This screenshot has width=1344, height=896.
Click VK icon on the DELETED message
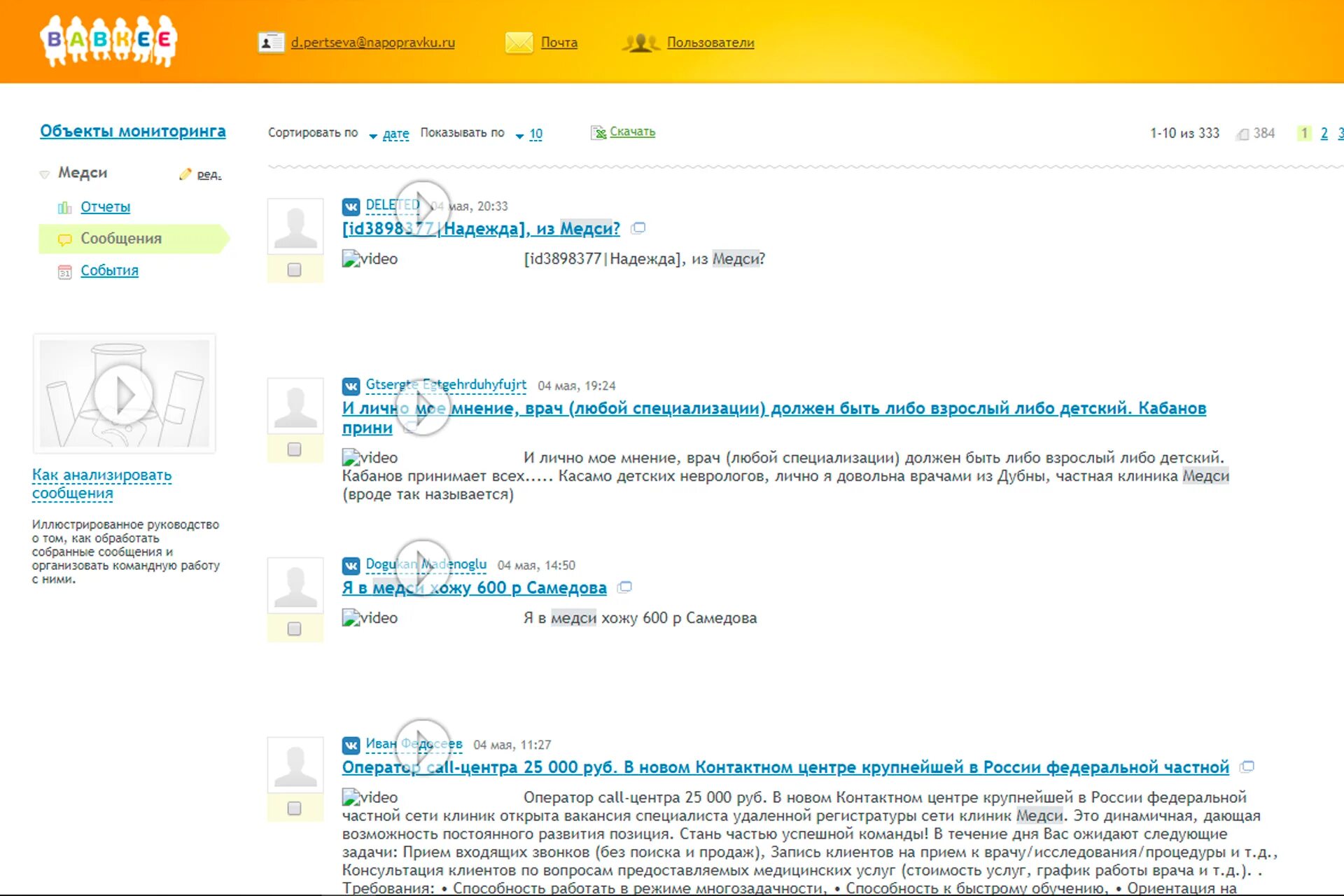click(351, 206)
